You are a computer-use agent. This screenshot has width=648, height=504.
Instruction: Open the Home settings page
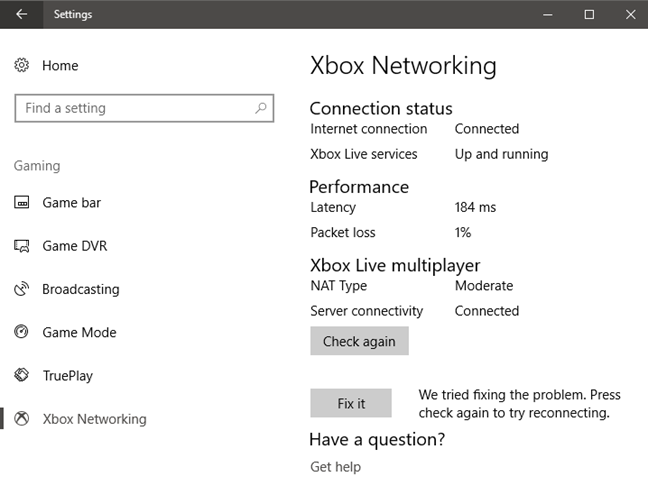tap(60, 65)
